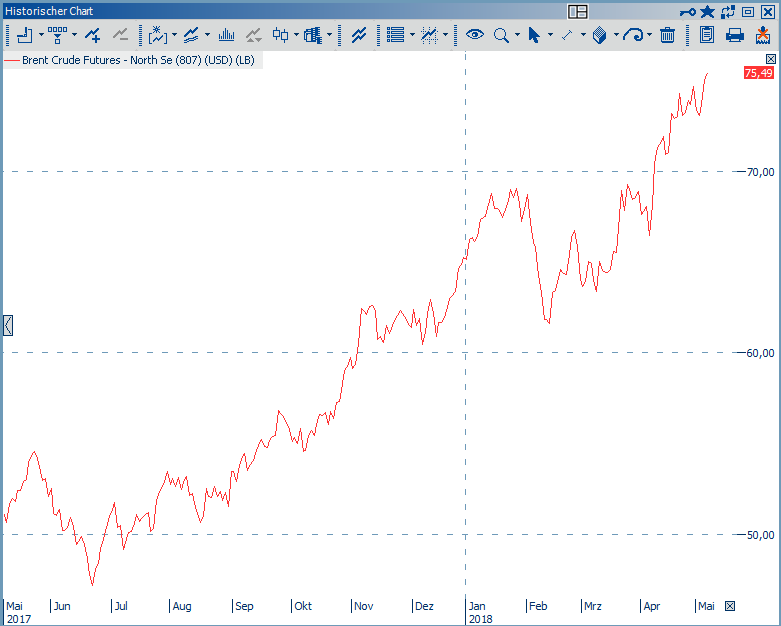Viewport: 781px width, 626px height.
Task: Select the moving-average lines icon
Action: click(x=191, y=35)
